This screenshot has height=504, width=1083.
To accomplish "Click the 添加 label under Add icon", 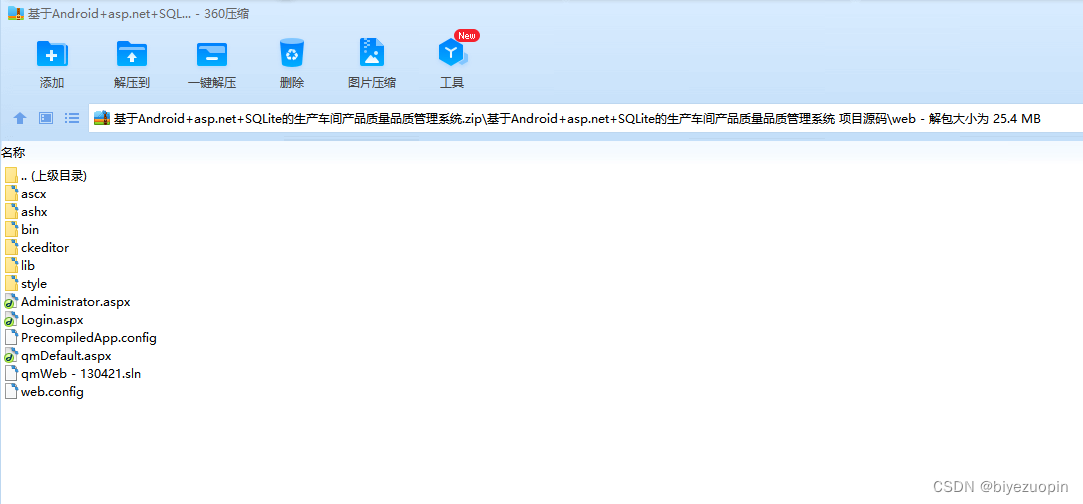I will [52, 83].
